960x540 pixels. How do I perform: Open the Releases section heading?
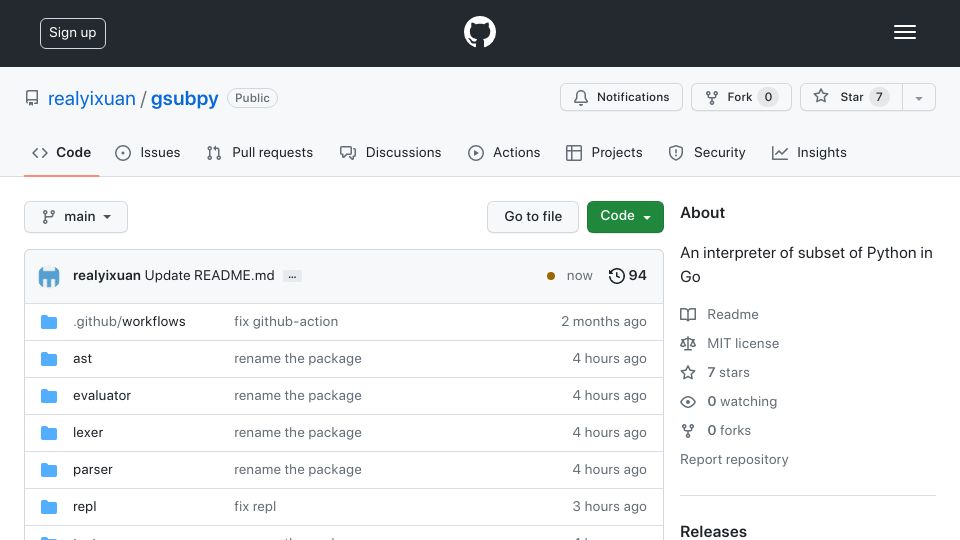713,531
